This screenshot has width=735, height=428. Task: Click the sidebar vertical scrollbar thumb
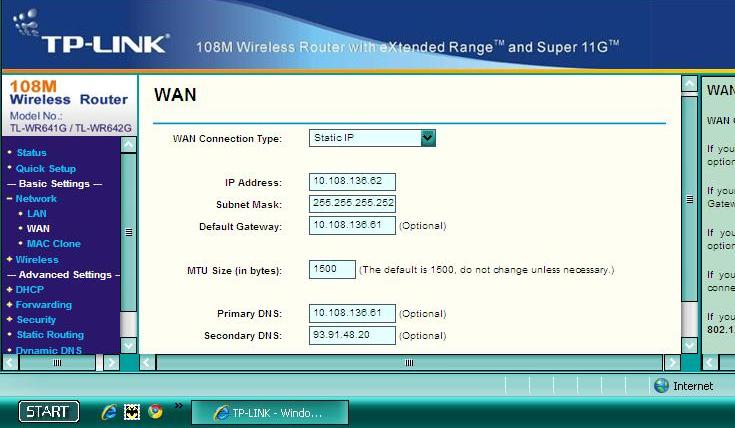(128, 233)
